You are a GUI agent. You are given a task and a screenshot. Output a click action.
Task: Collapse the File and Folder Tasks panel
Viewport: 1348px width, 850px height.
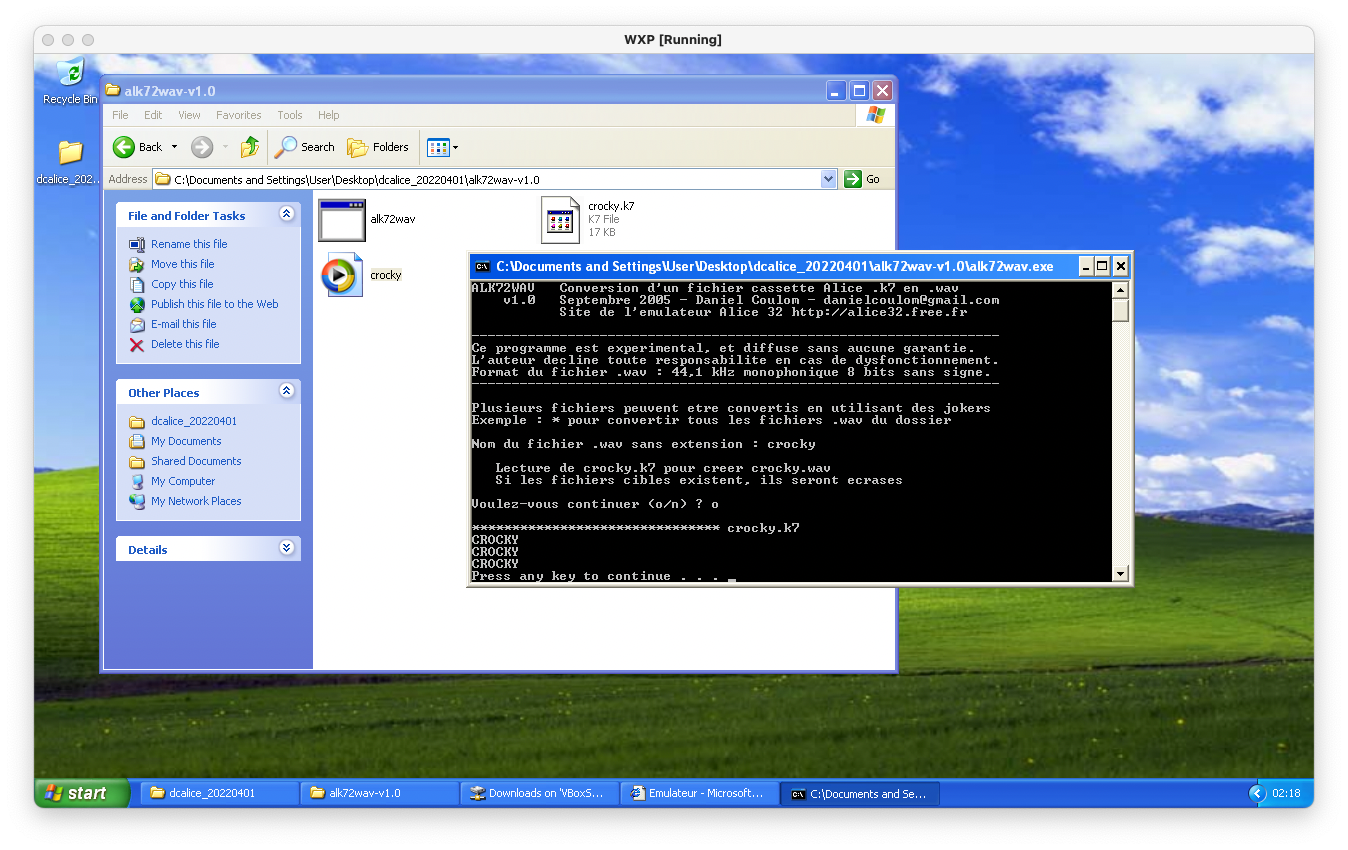pos(287,214)
